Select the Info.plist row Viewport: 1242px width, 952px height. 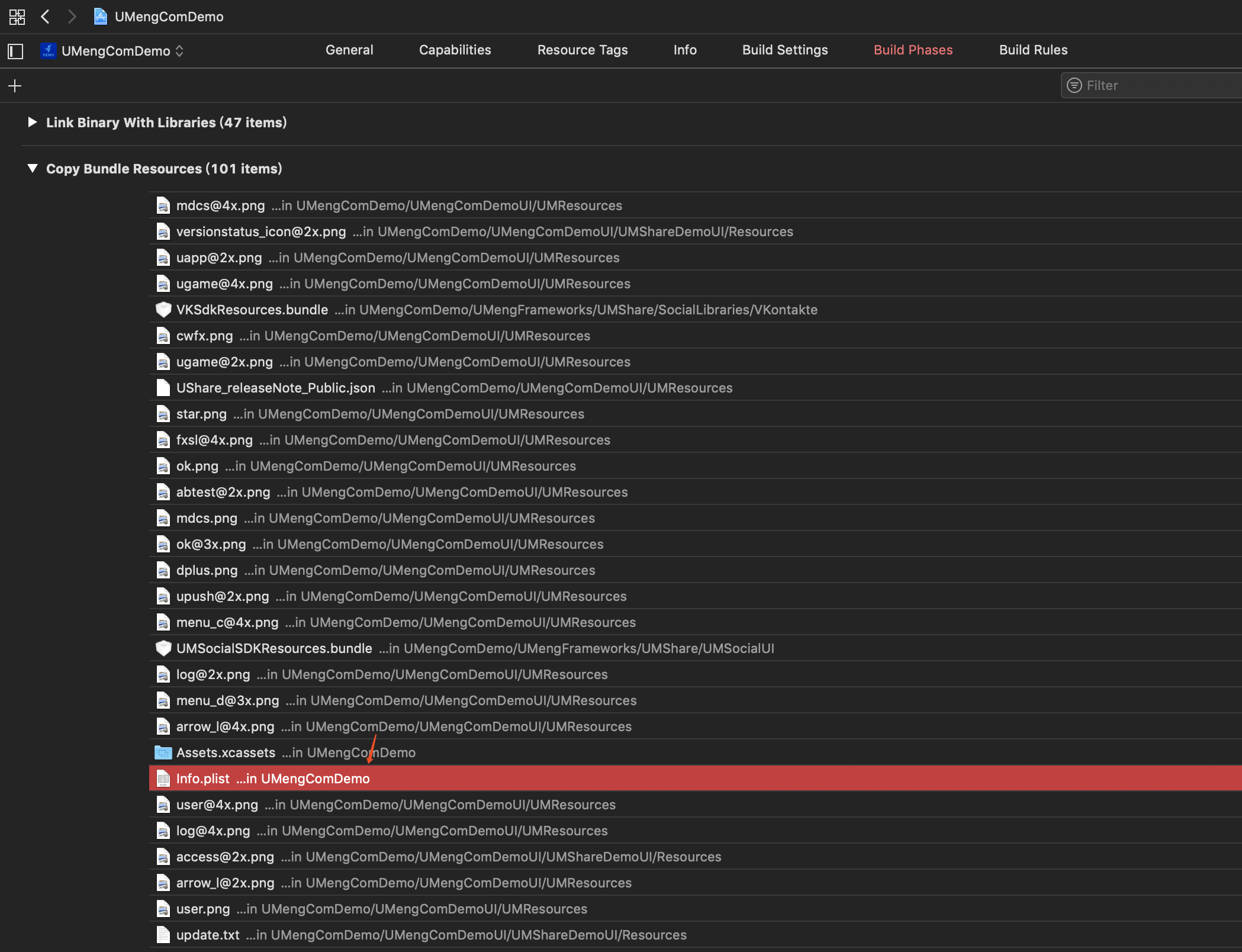[x=696, y=779]
